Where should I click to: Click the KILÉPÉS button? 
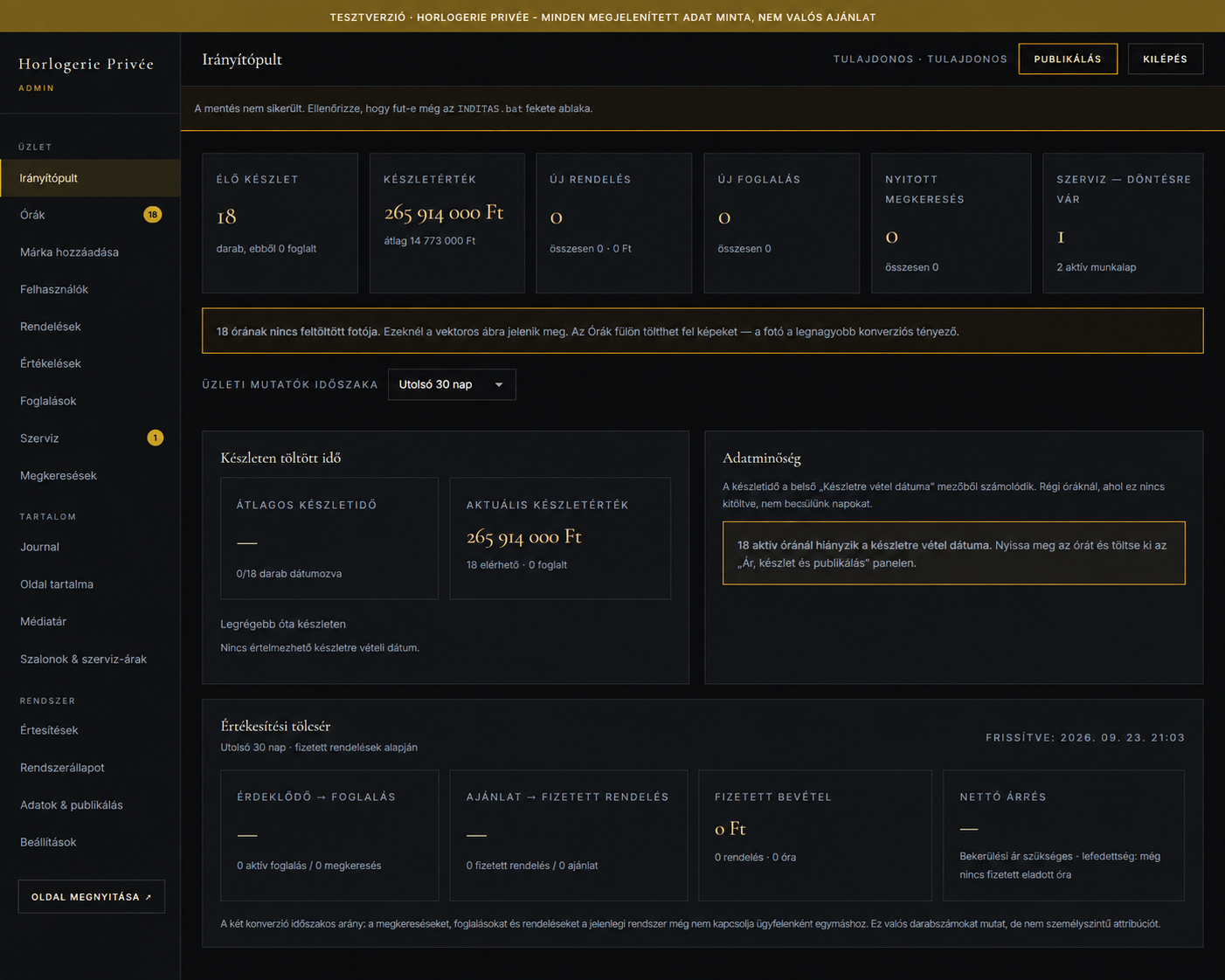1166,59
